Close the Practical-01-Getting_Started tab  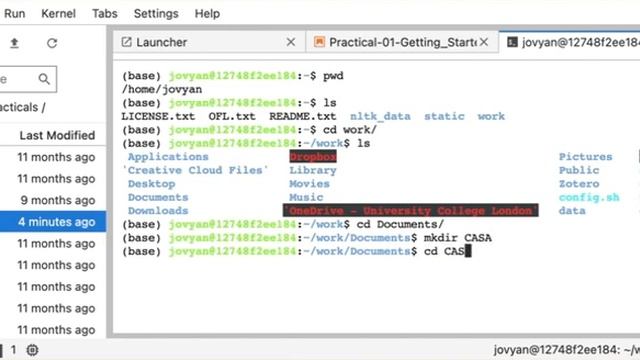tap(484, 42)
